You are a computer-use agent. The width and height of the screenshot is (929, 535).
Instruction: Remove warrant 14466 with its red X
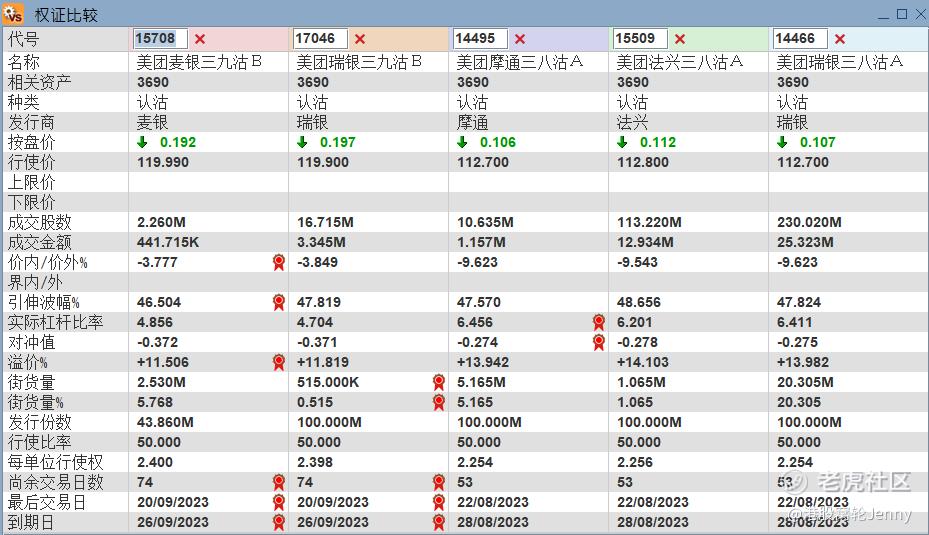coord(840,39)
